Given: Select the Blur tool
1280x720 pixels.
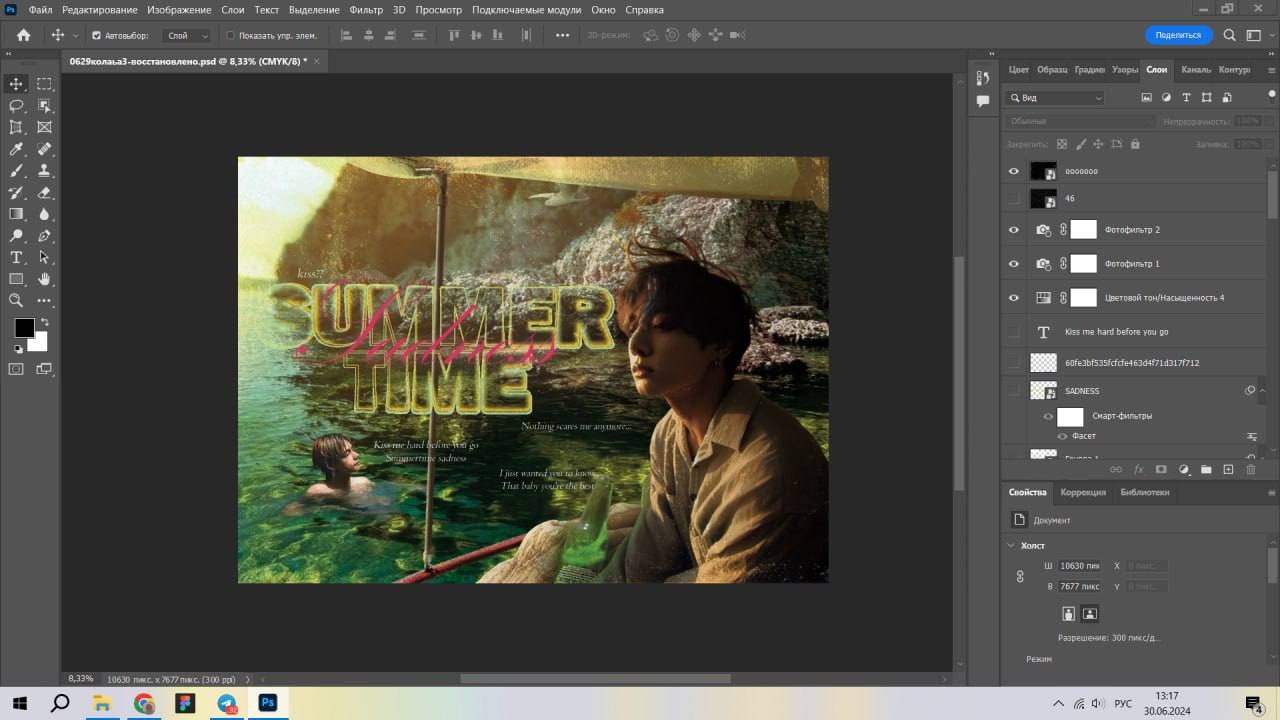Looking at the screenshot, I should pos(44,214).
